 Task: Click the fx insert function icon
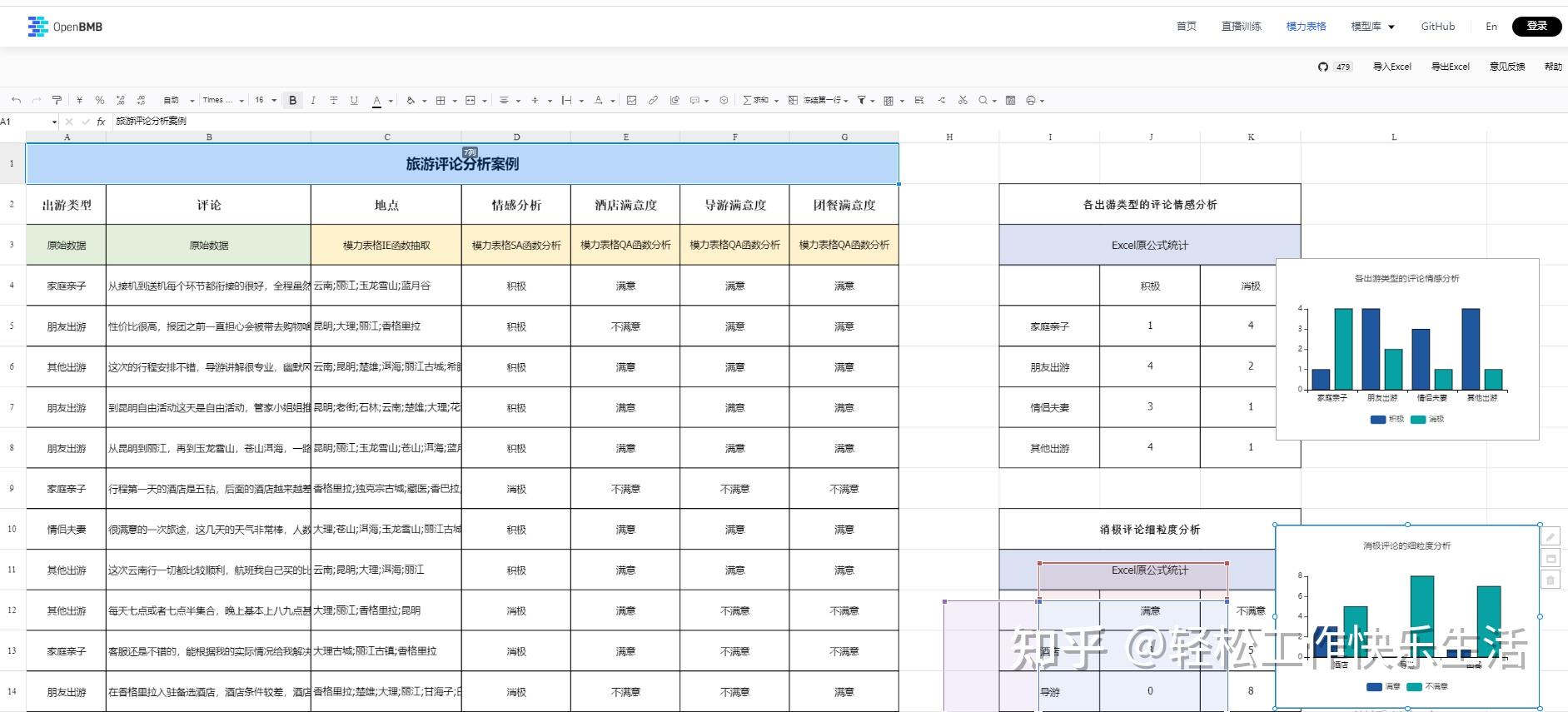point(101,122)
